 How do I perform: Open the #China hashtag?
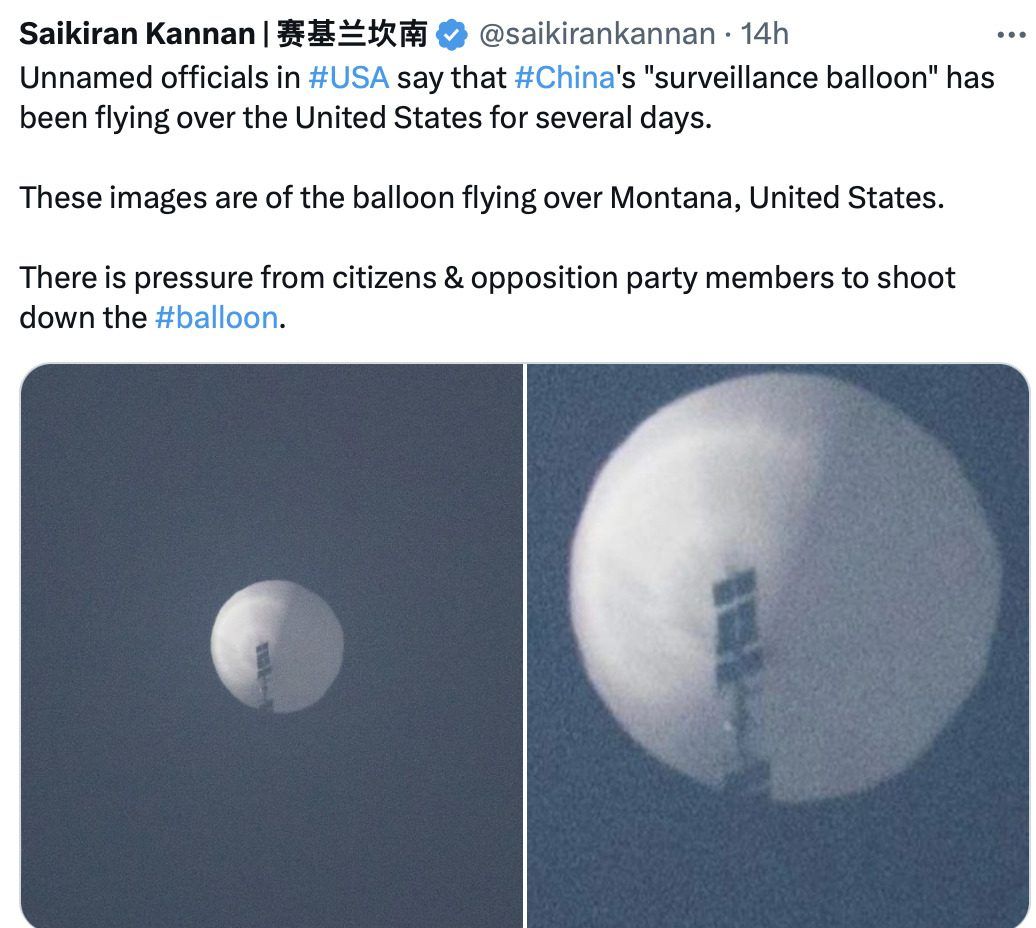pos(563,78)
